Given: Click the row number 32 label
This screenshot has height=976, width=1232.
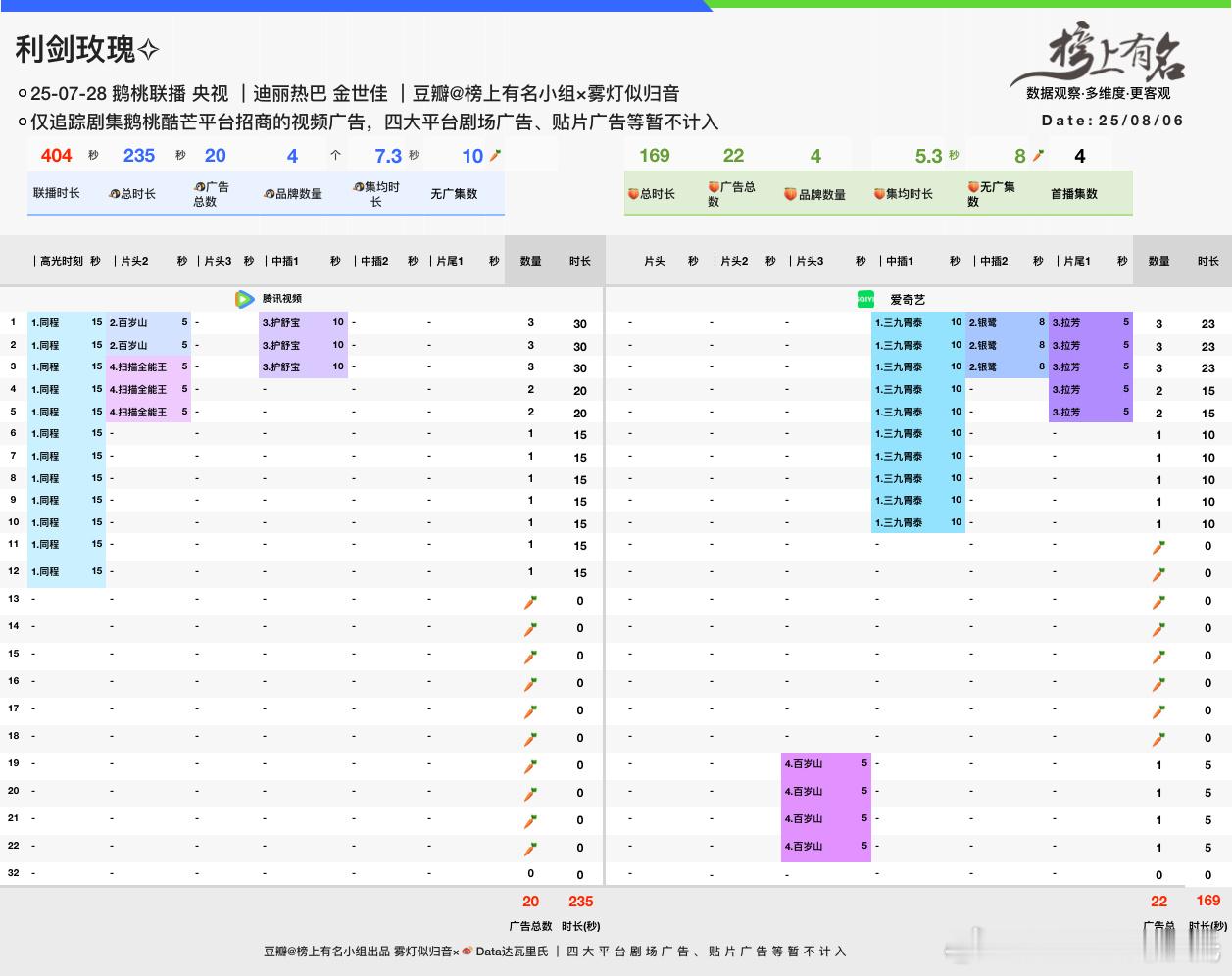Looking at the screenshot, I should click(x=13, y=873).
